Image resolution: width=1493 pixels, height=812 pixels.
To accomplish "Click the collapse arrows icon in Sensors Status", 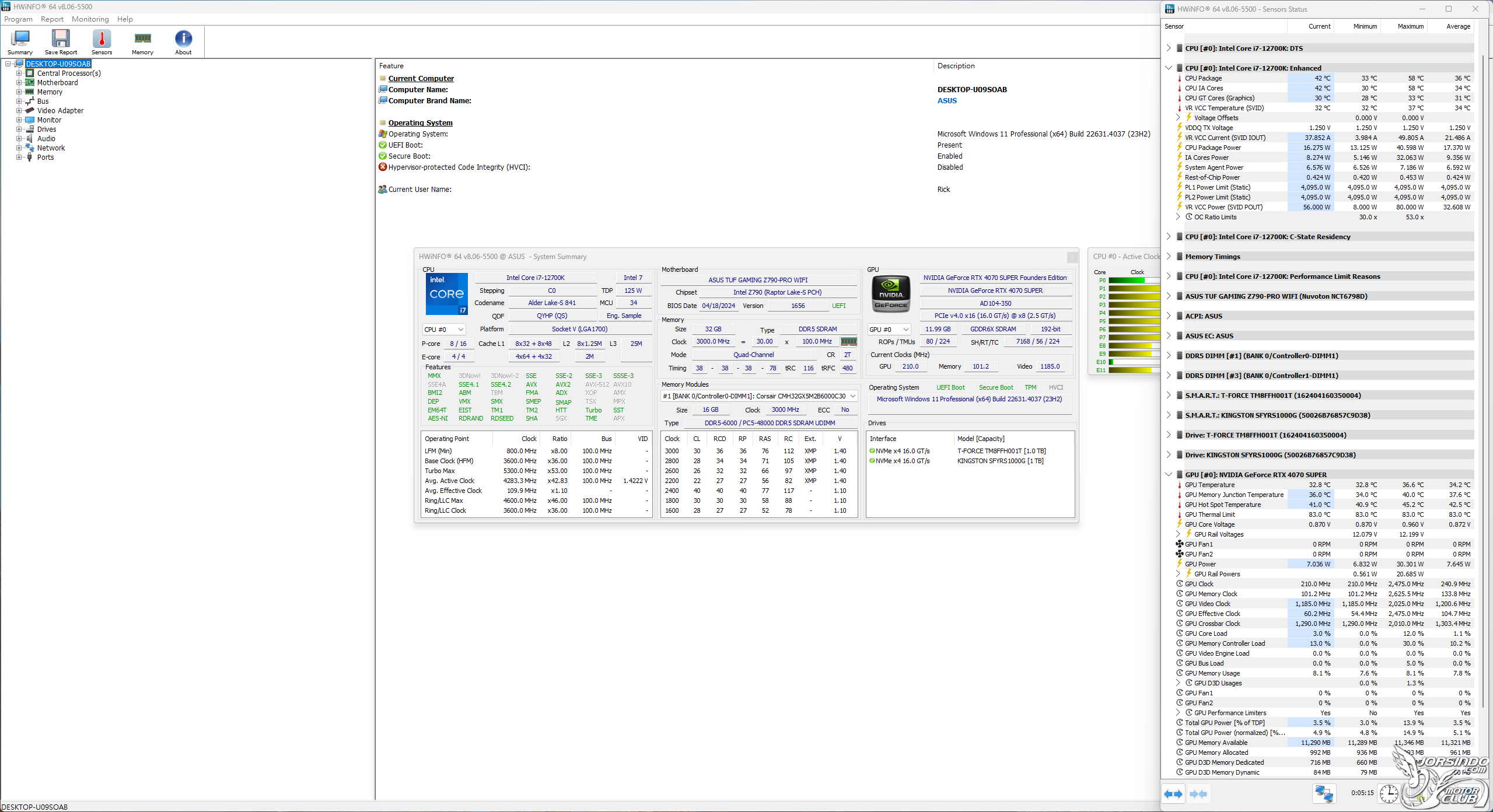I will 1198,794.
